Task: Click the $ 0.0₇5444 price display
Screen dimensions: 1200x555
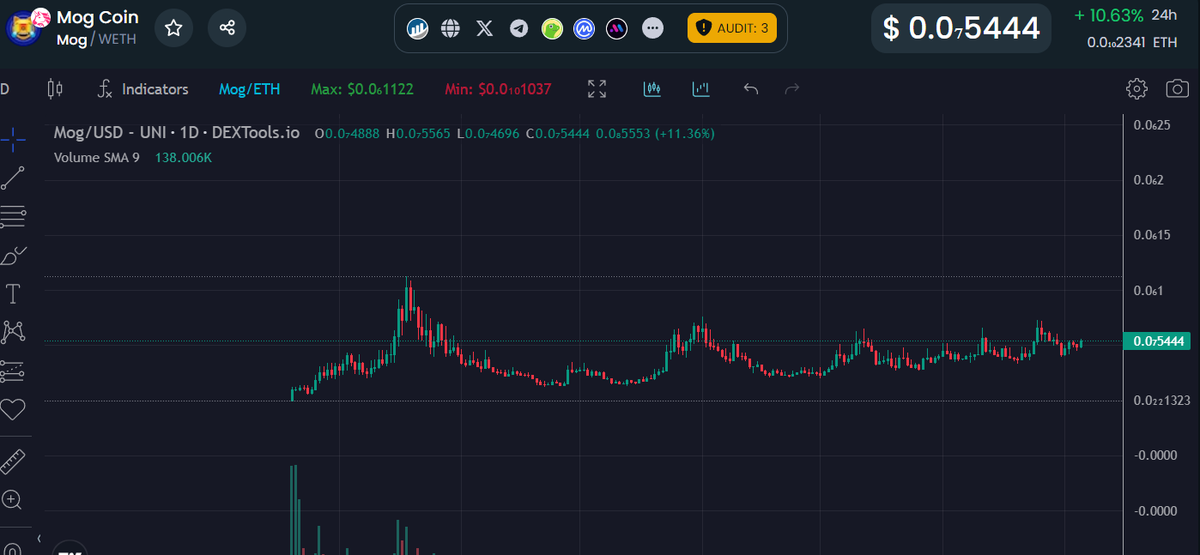Action: 961,28
